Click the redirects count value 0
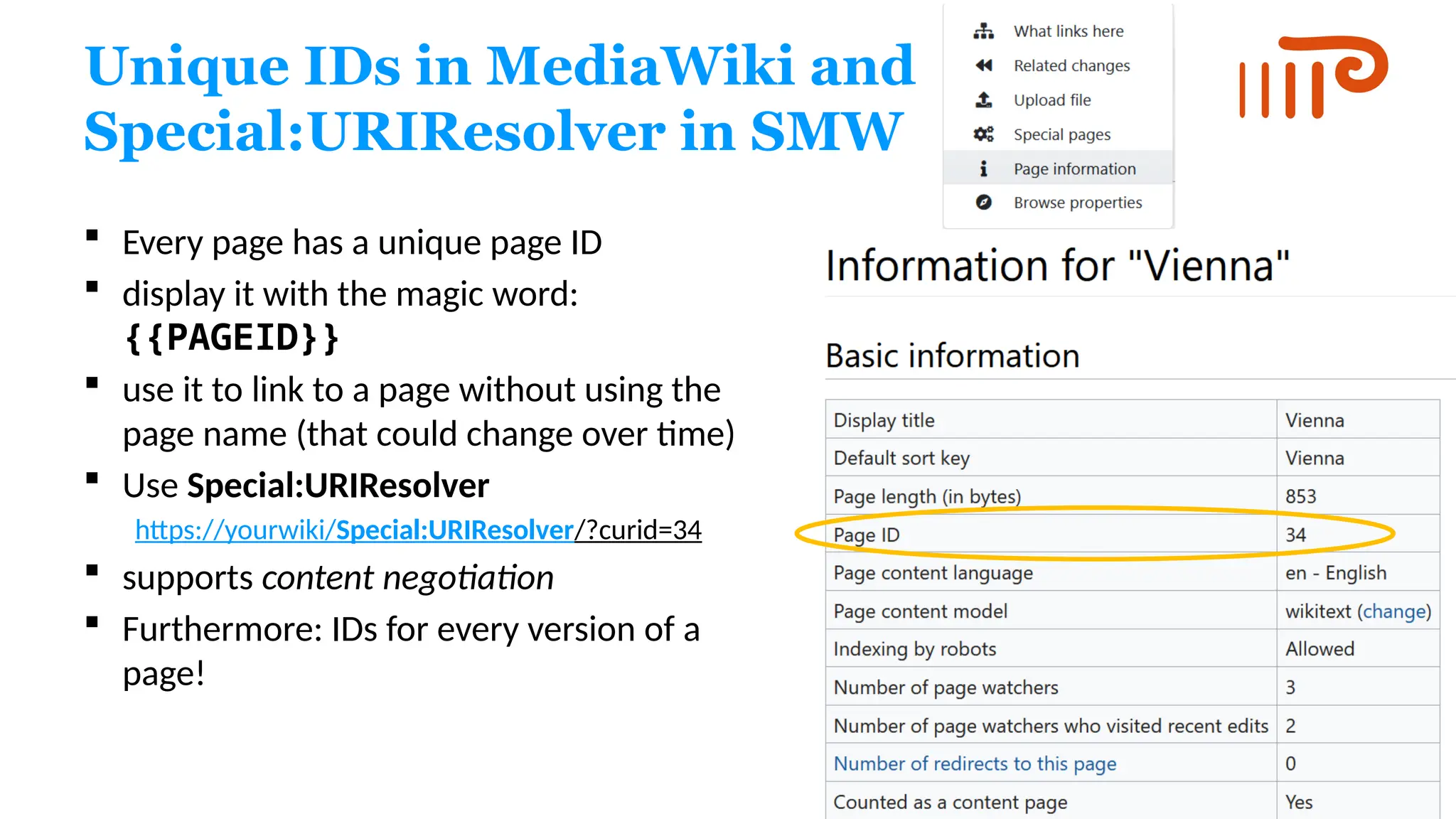This screenshot has height=819, width=1456. click(x=1290, y=764)
